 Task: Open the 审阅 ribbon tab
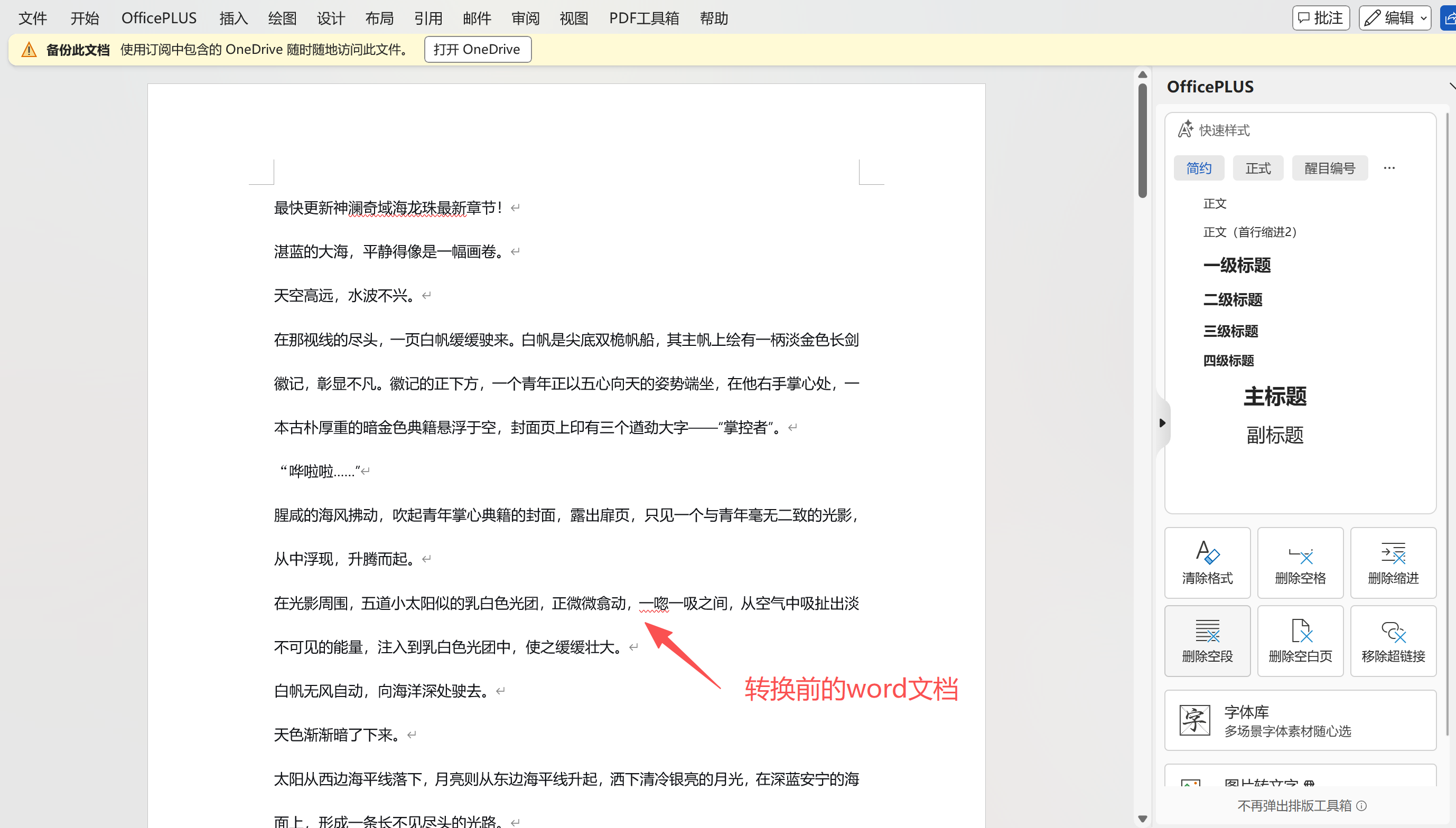point(525,17)
